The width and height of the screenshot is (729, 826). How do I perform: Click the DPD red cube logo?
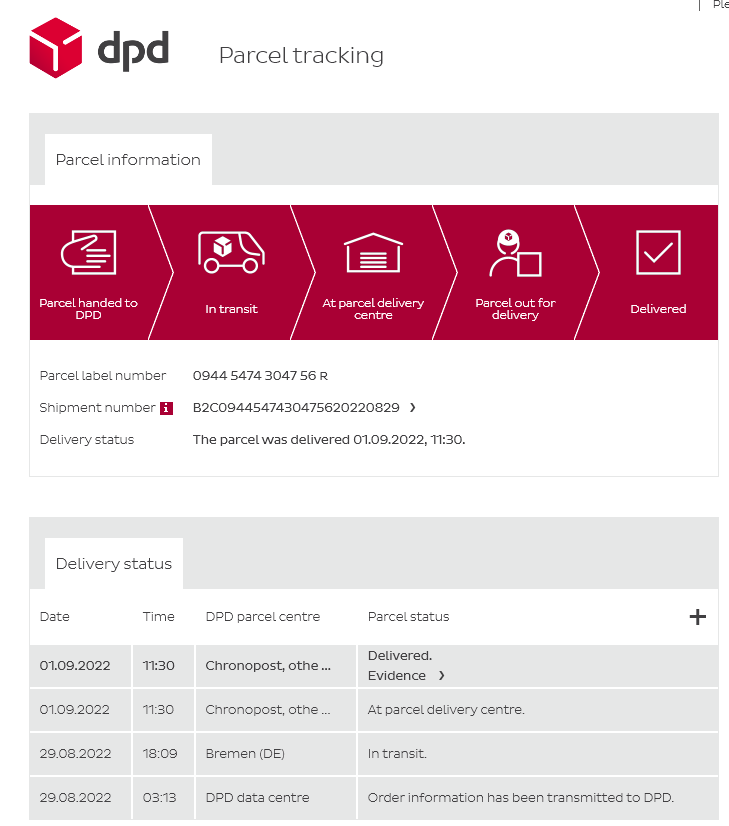(56, 47)
